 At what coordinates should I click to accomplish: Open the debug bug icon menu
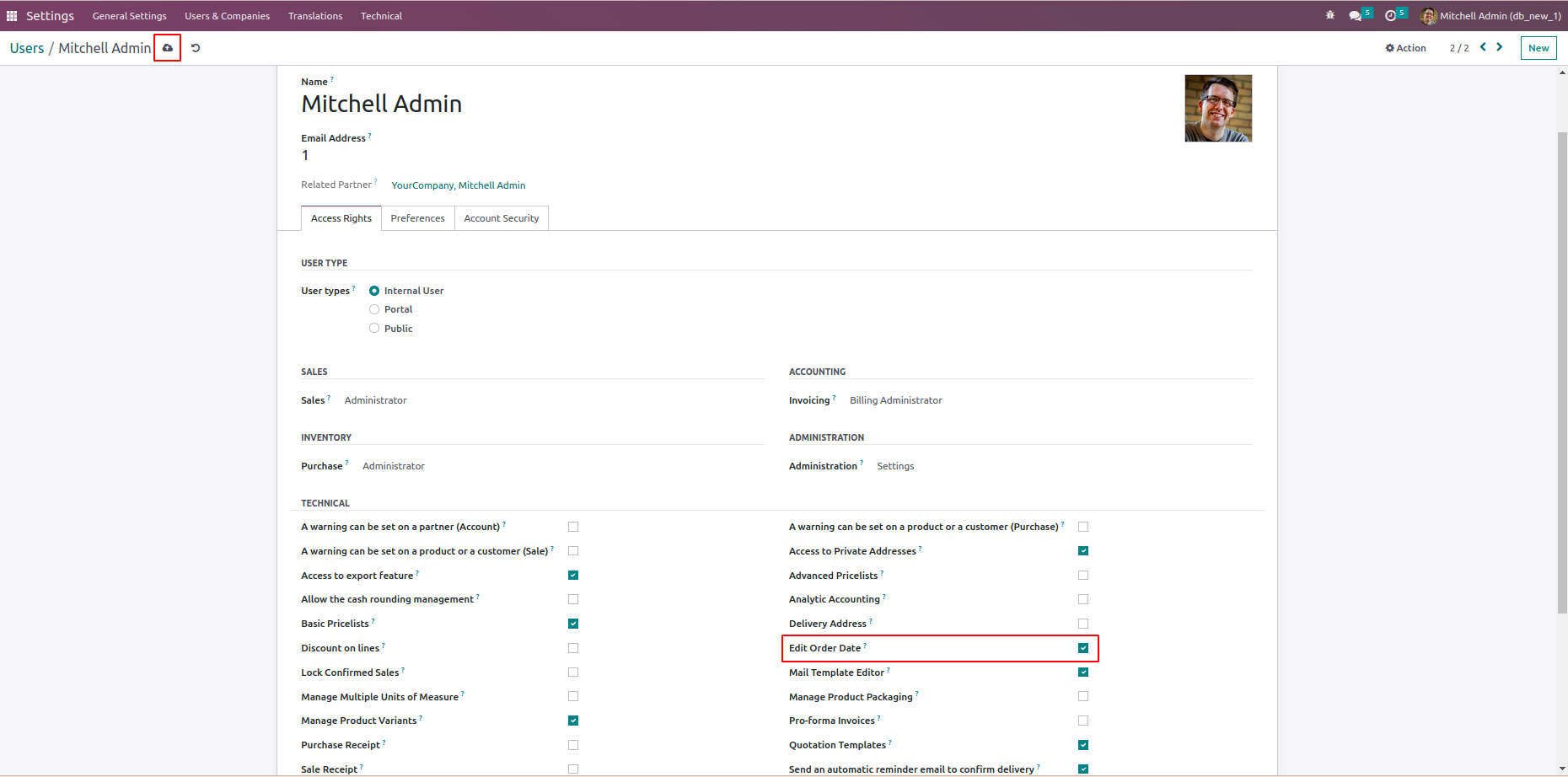(x=1330, y=15)
